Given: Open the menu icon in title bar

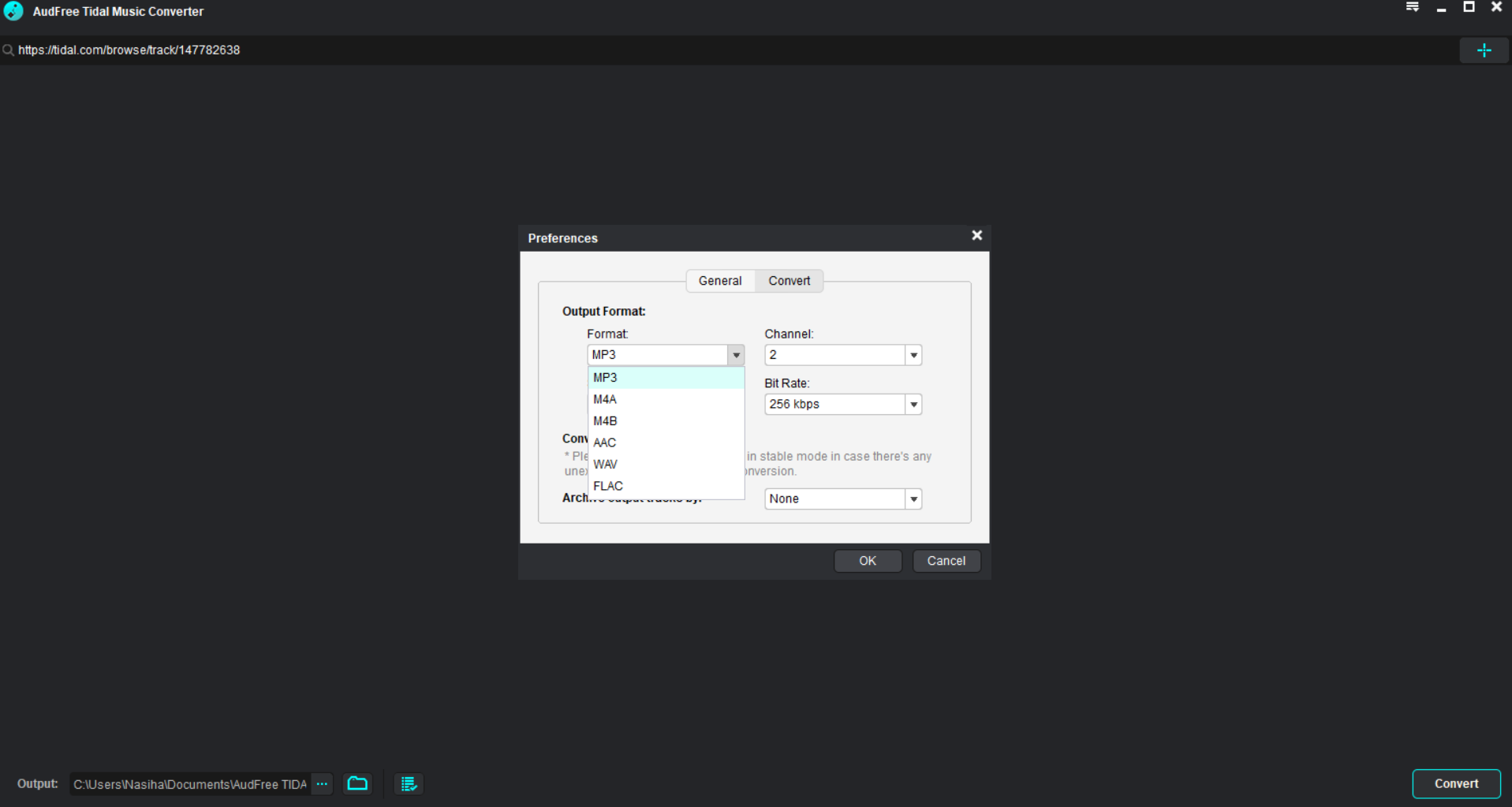Looking at the screenshot, I should (1412, 7).
